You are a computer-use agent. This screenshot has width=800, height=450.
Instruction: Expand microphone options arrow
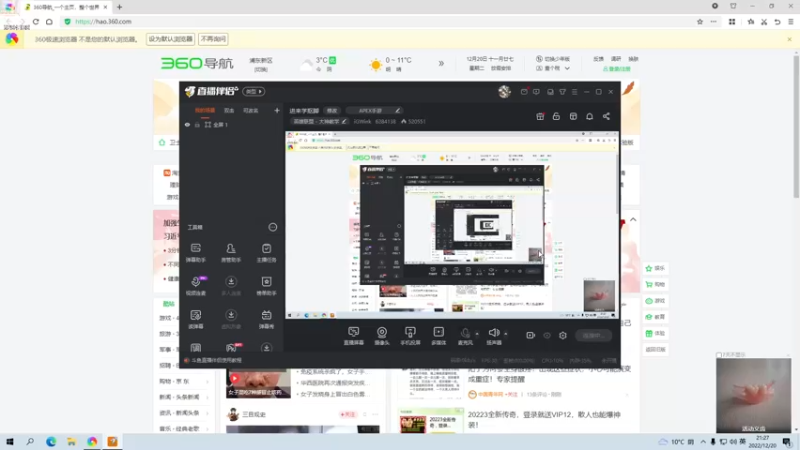pos(477,334)
